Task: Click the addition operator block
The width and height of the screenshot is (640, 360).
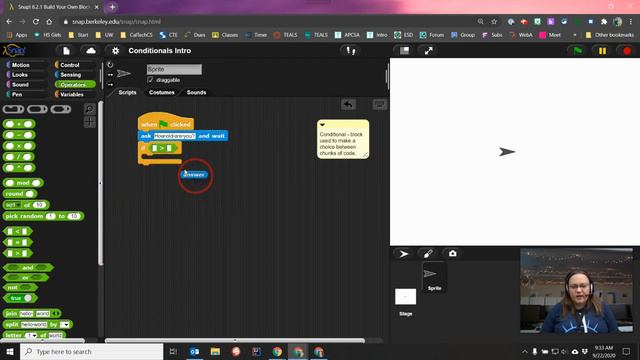Action: (x=19, y=124)
